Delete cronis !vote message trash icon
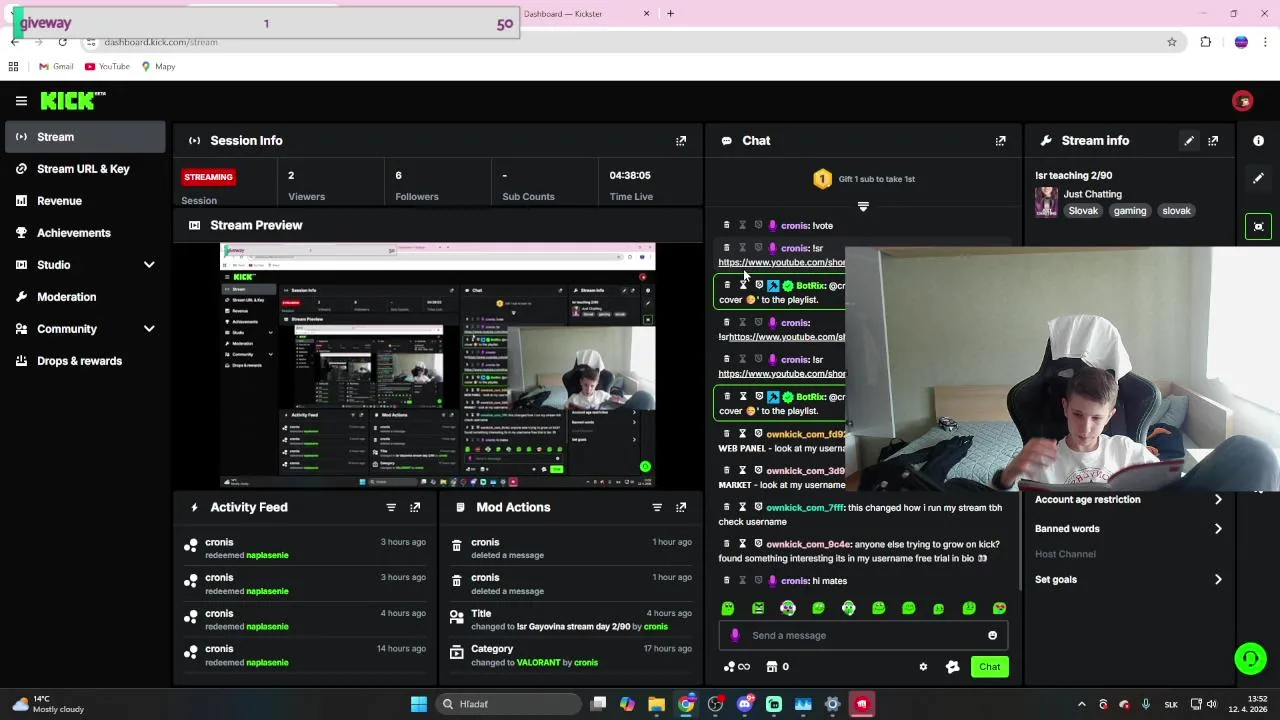1280x720 pixels. pos(727,225)
